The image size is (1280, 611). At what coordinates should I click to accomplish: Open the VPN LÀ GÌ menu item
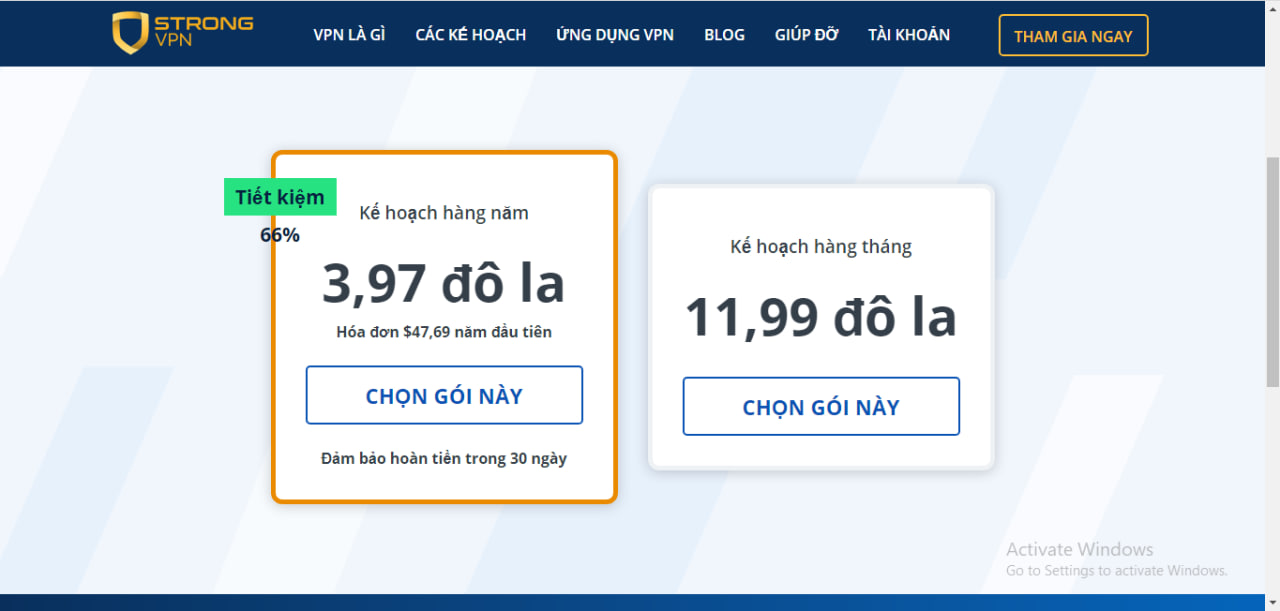point(349,34)
